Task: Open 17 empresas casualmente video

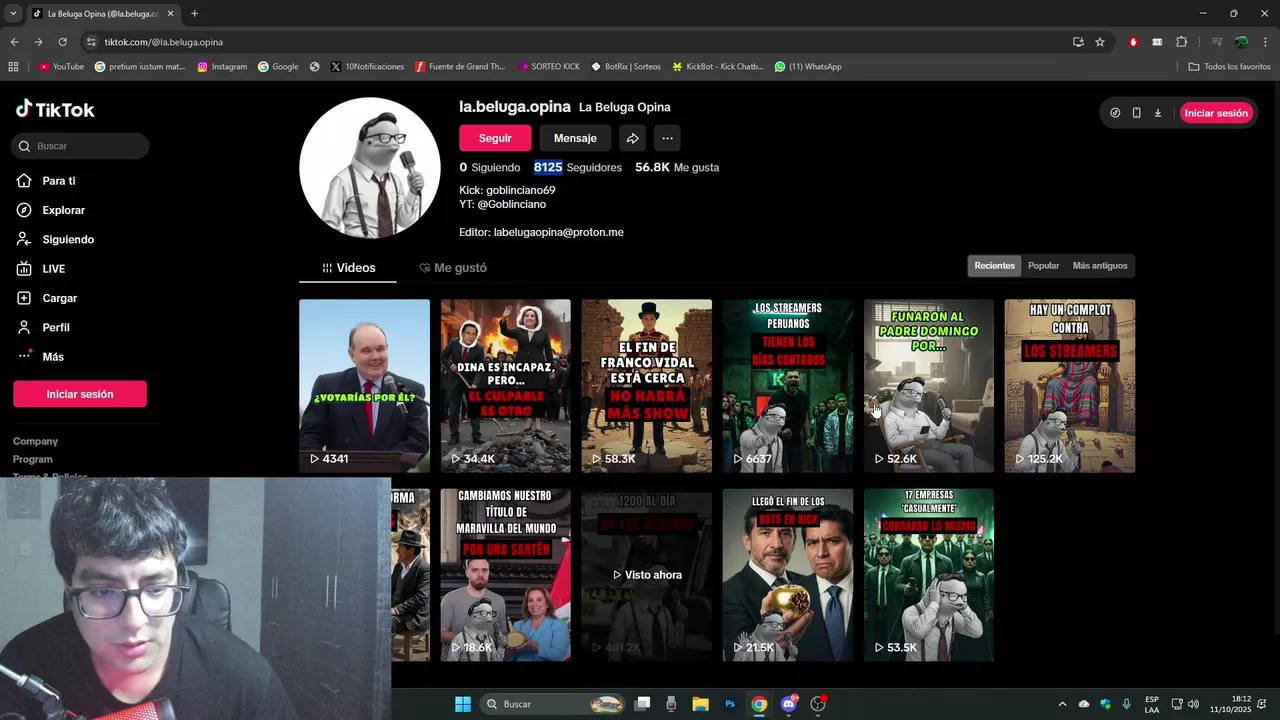Action: click(929, 575)
